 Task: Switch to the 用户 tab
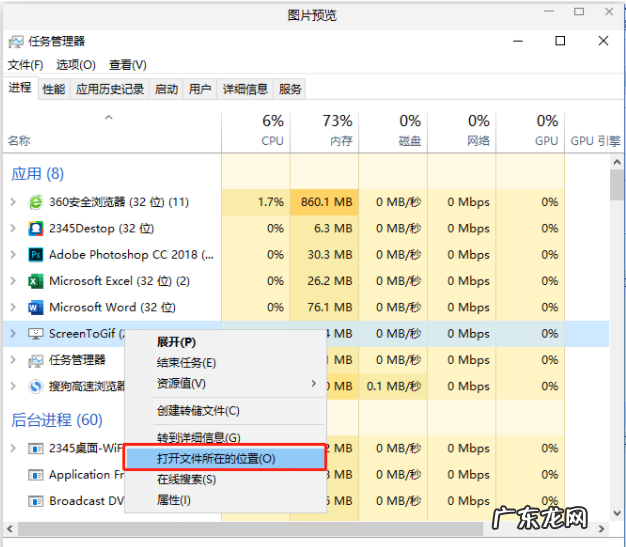coord(200,89)
